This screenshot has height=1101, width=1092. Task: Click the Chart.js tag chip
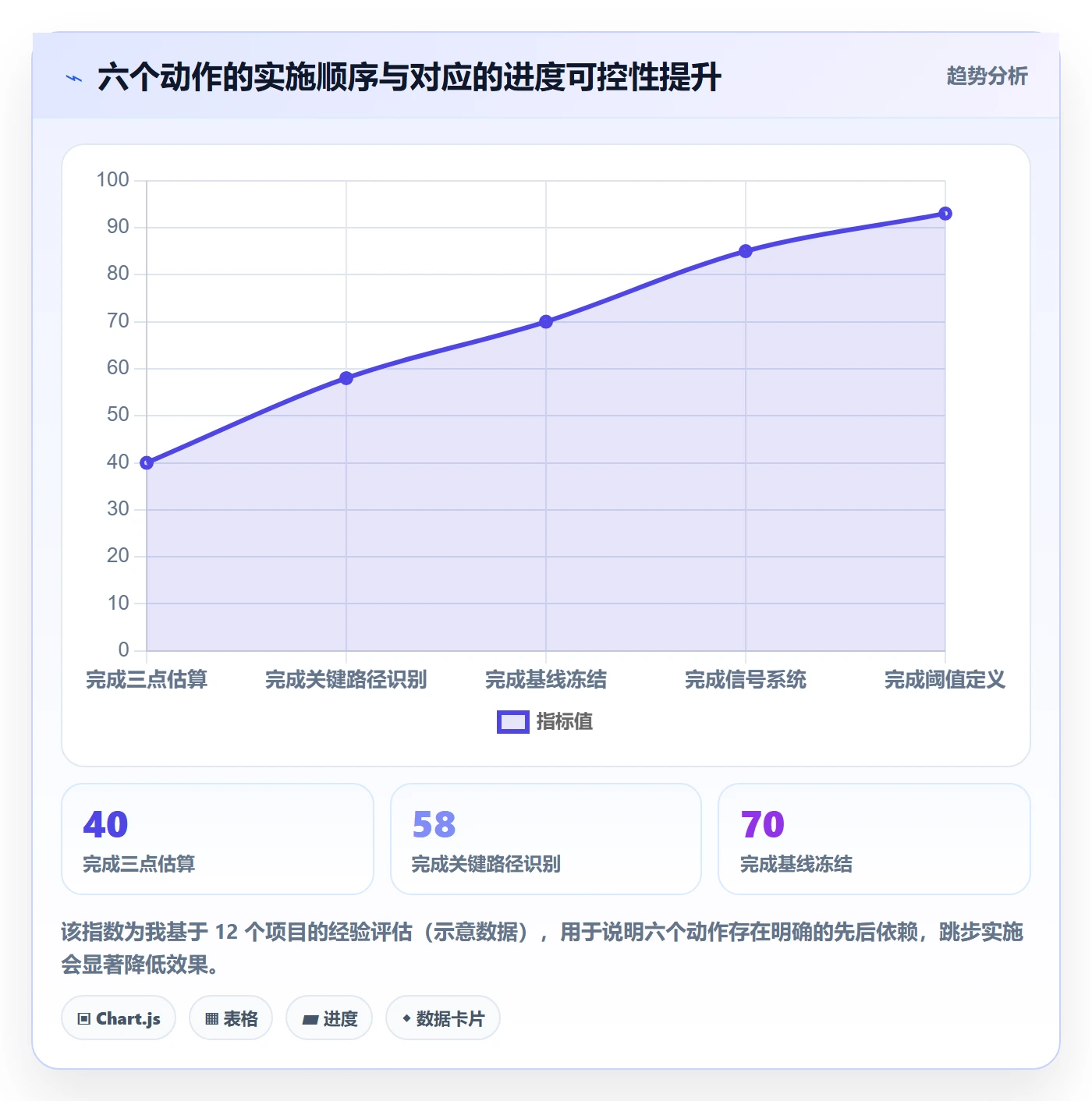pos(119,1018)
